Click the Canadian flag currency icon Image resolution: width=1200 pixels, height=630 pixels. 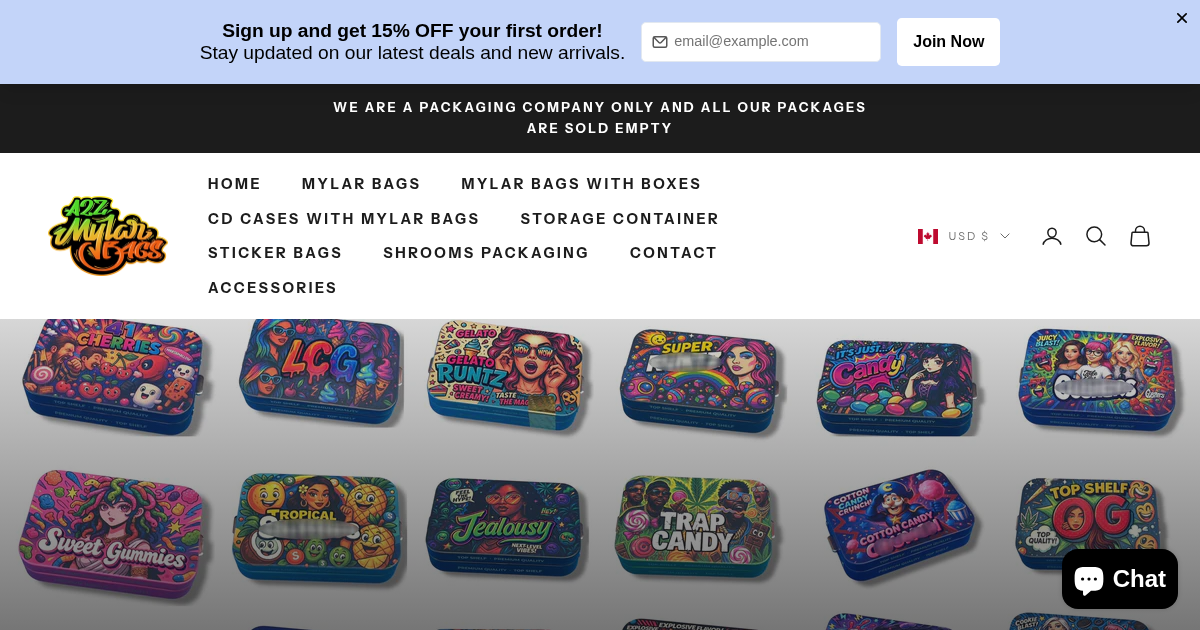click(x=928, y=236)
